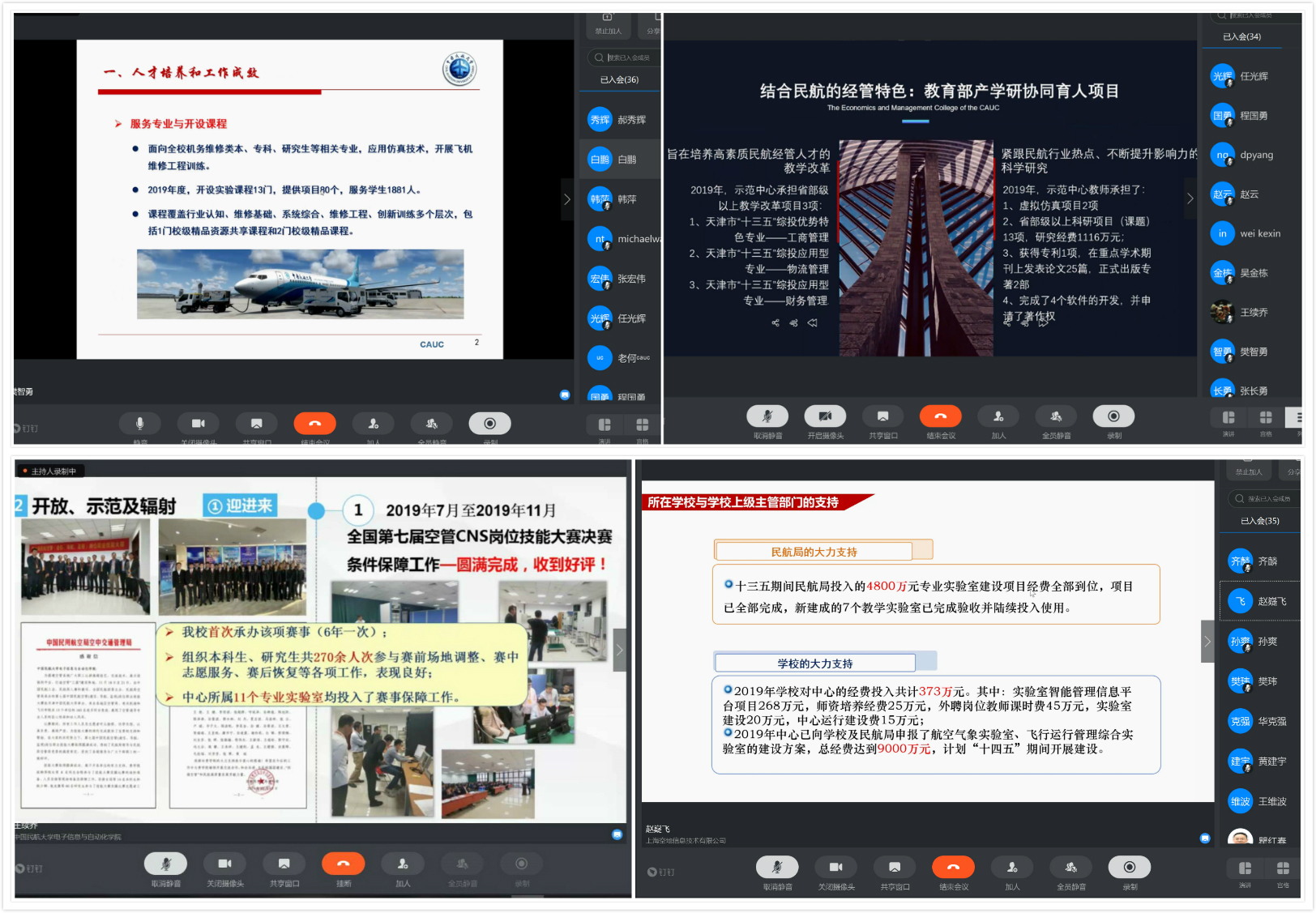Click 禁止加入 button above the 已入会(36) list

pos(608,24)
